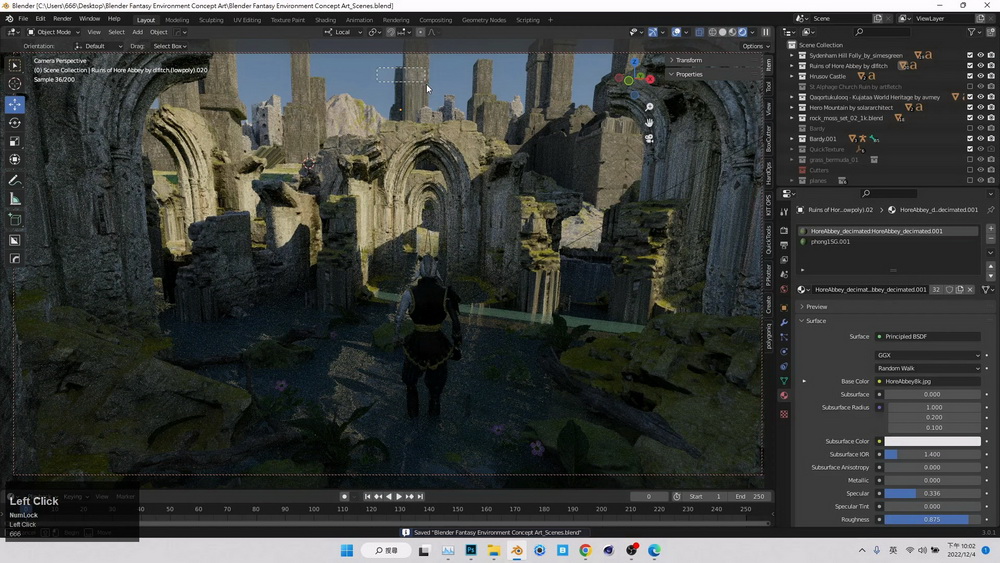Open the Options popover in viewport header
The image size is (1000, 563).
tap(755, 46)
